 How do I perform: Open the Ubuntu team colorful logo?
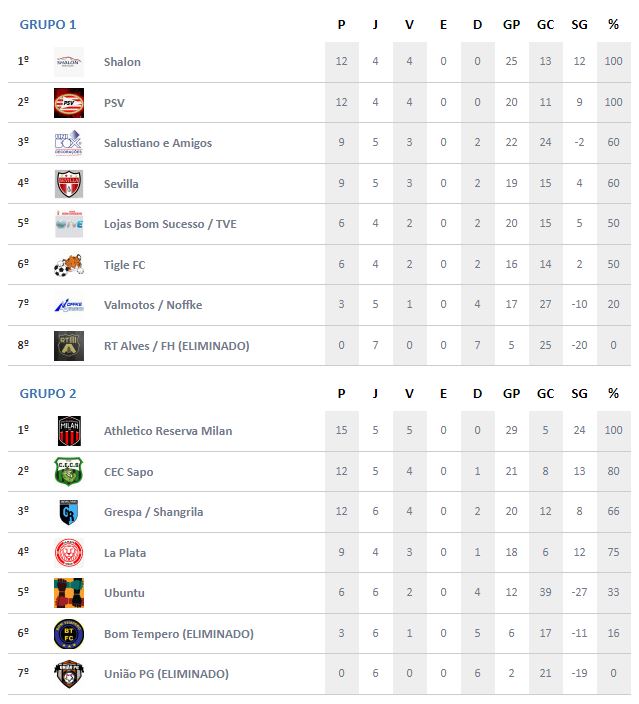[x=69, y=593]
